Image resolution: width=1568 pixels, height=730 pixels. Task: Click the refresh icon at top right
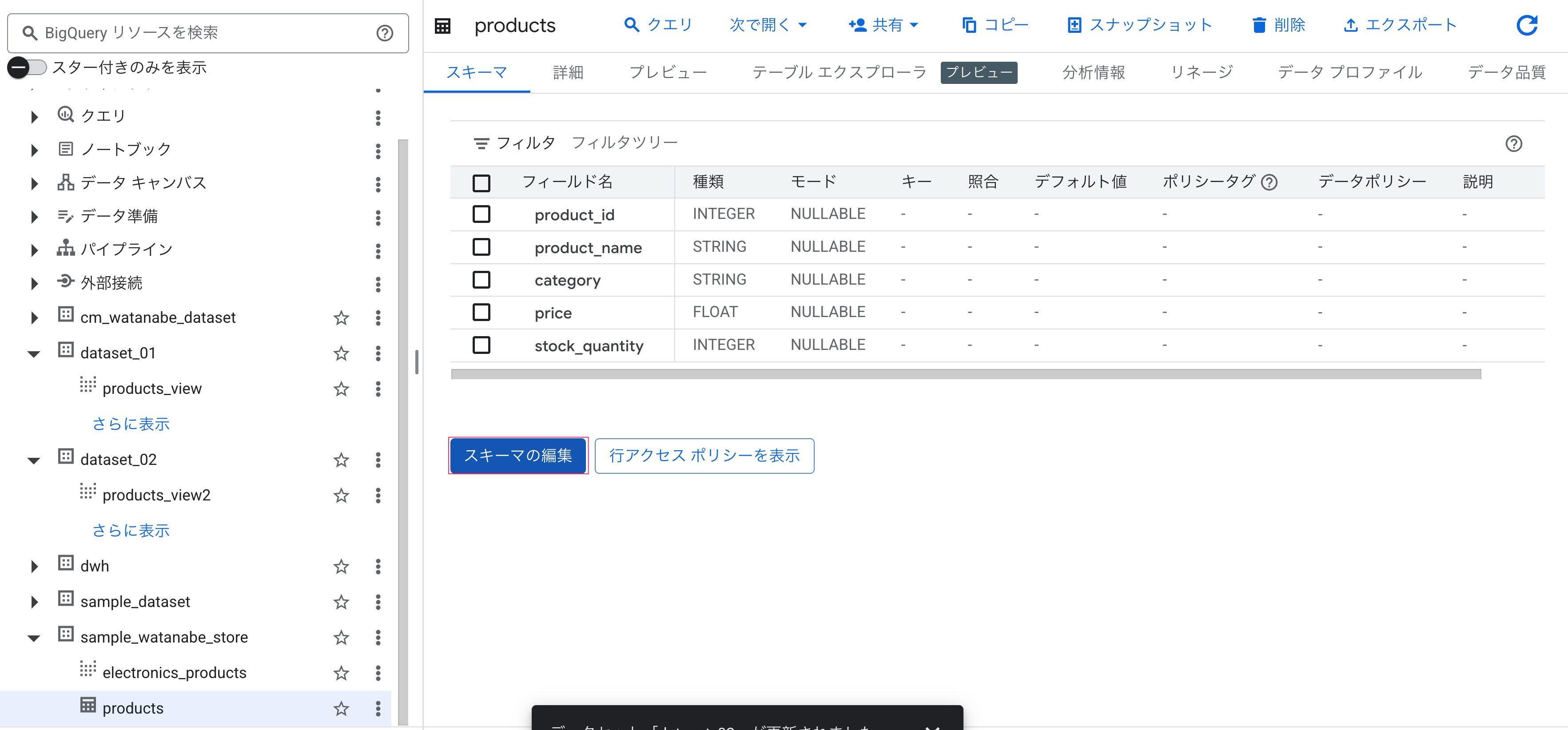pyautogui.click(x=1526, y=25)
